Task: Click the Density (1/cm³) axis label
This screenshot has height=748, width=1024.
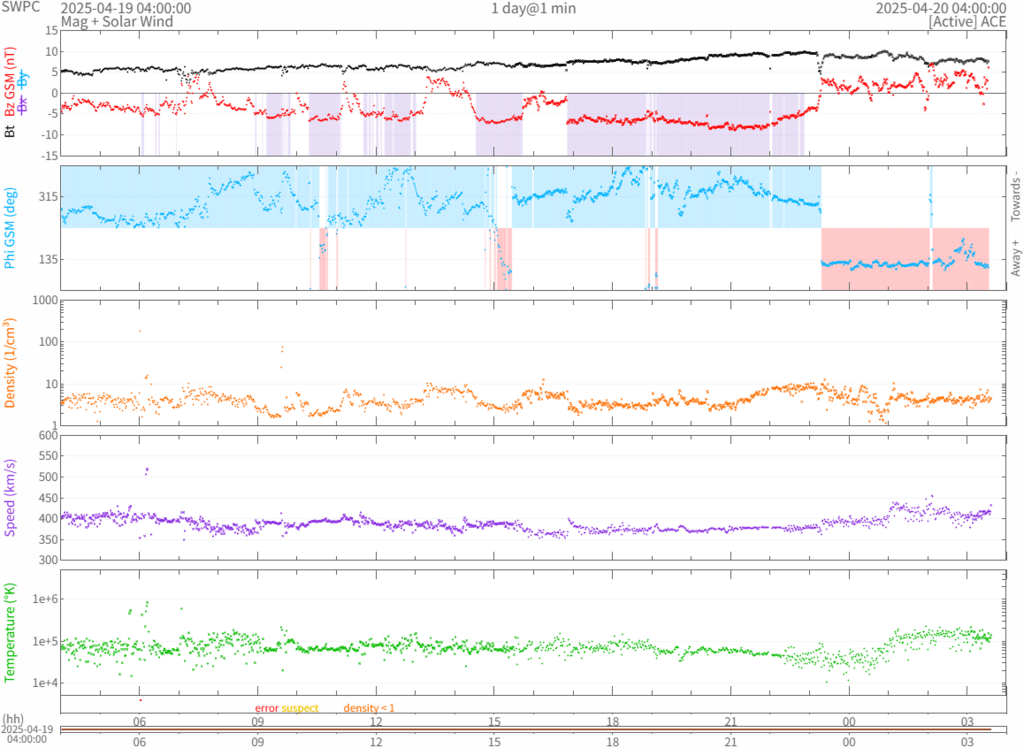Action: 11,362
